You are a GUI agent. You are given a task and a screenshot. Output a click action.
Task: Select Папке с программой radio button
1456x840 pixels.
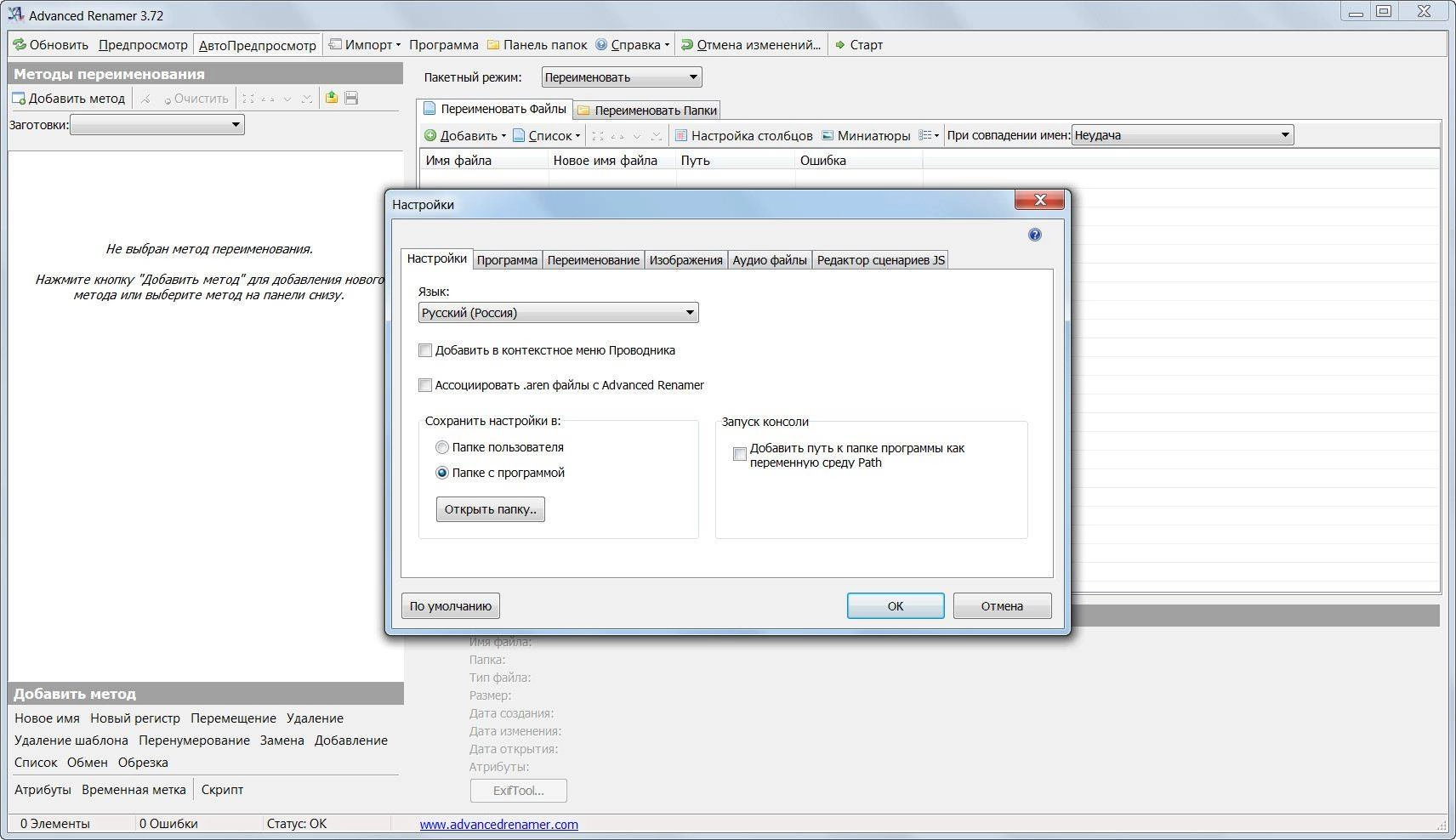click(x=442, y=473)
